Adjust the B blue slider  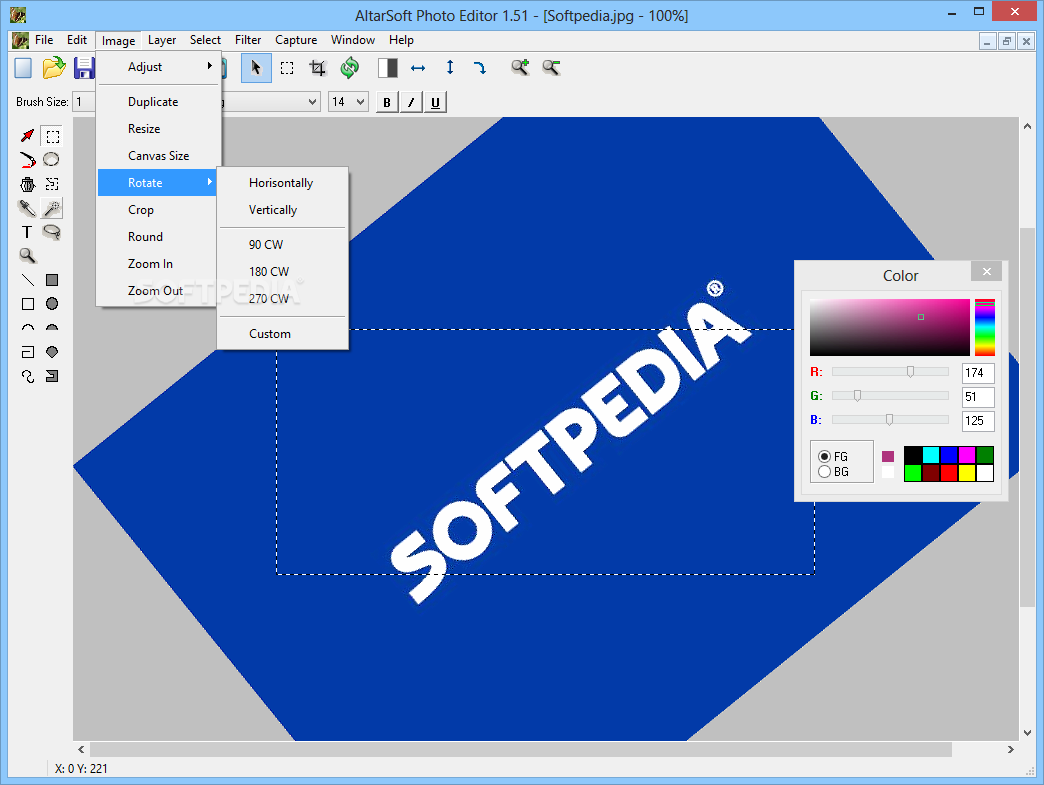890,419
